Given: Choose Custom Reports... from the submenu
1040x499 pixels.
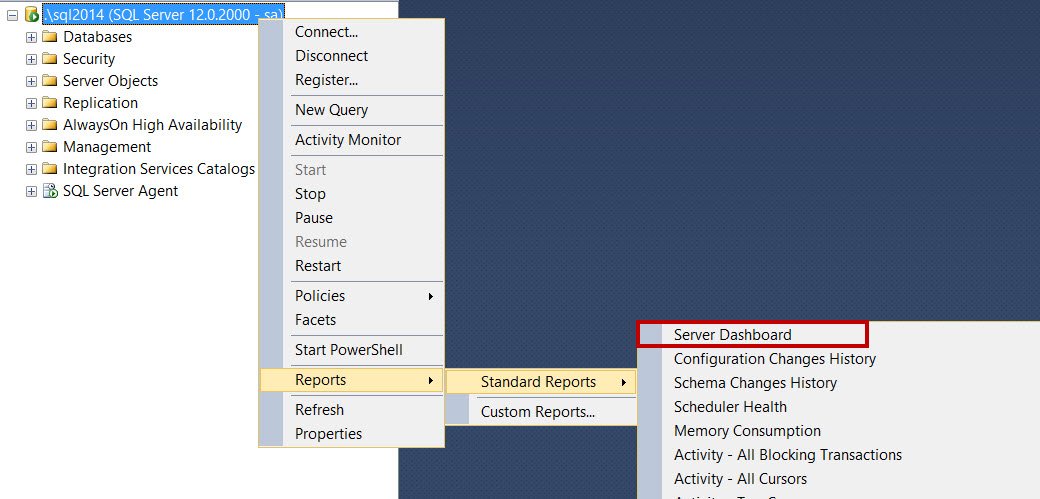Looking at the screenshot, I should pos(541,412).
